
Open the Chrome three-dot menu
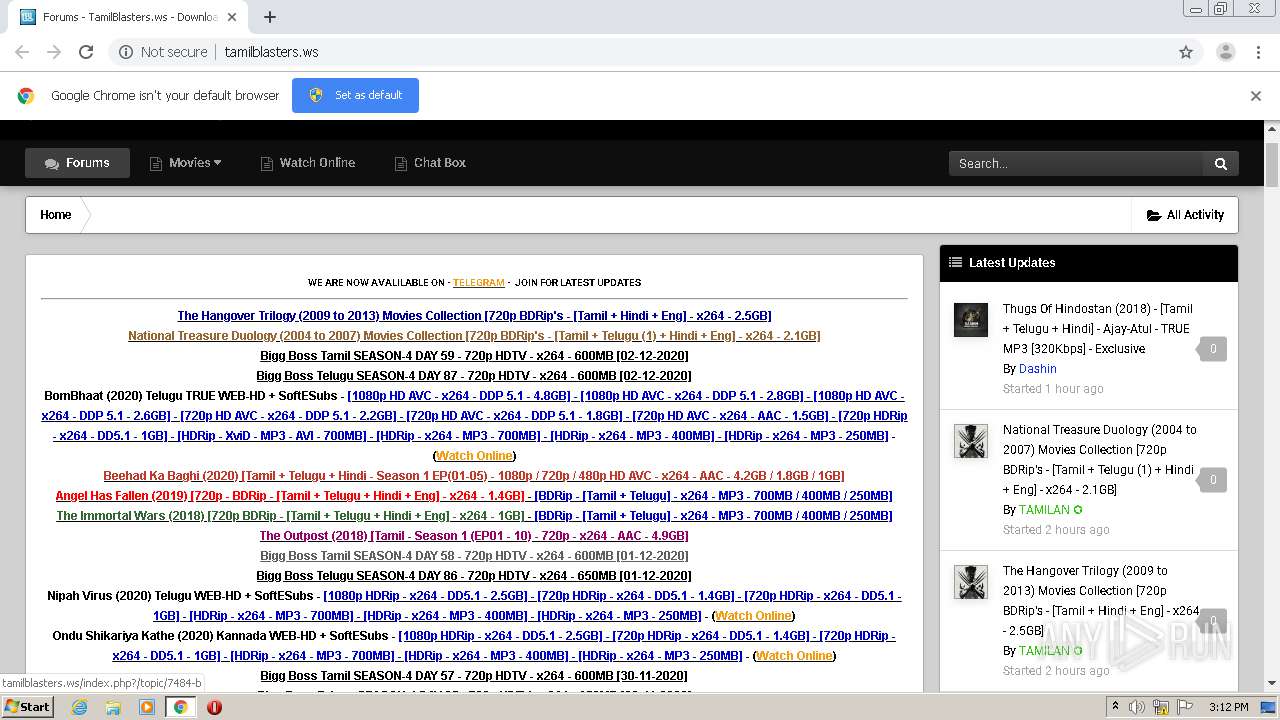tap(1258, 52)
